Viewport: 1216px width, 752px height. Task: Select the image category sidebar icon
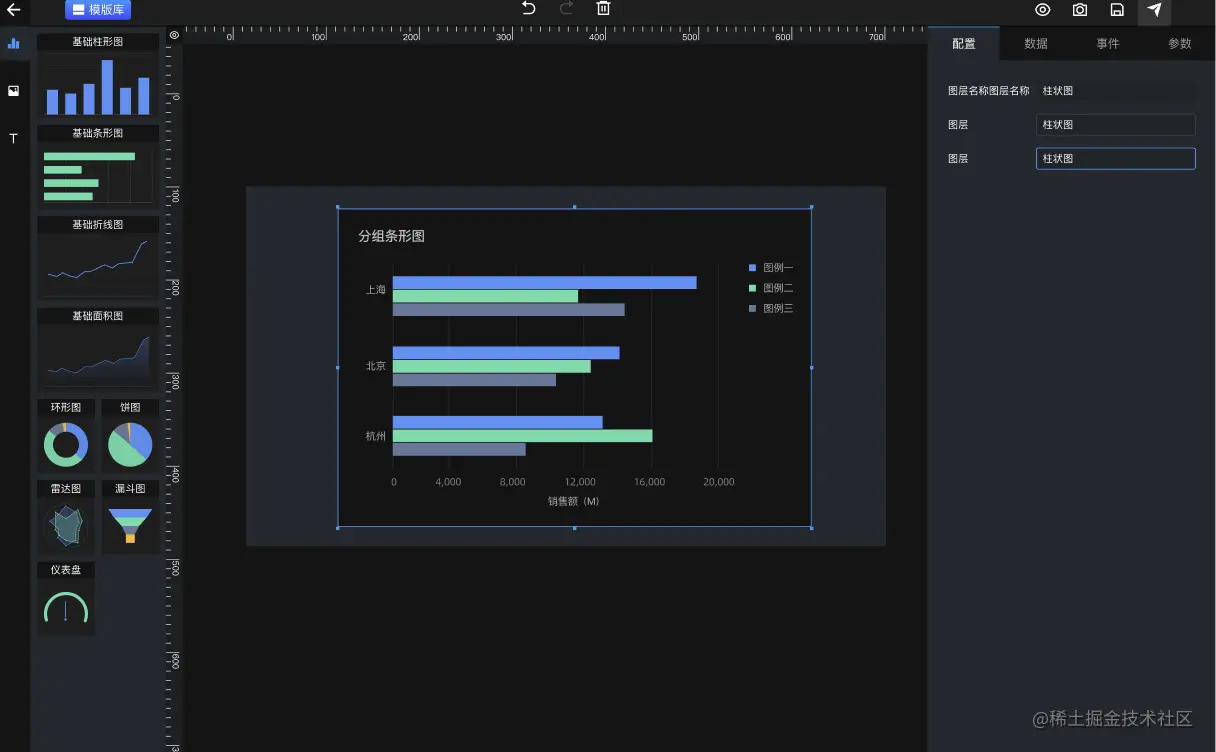tap(14, 91)
